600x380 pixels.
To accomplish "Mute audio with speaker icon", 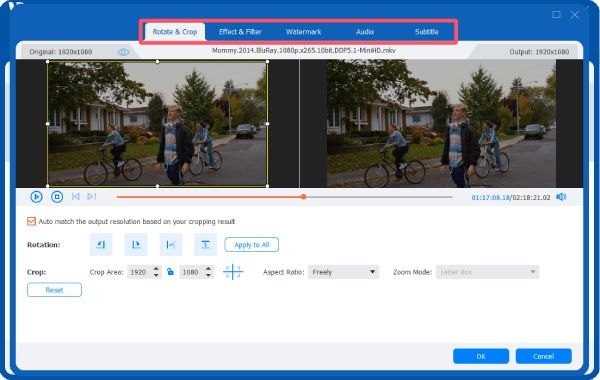I will pyautogui.click(x=561, y=197).
